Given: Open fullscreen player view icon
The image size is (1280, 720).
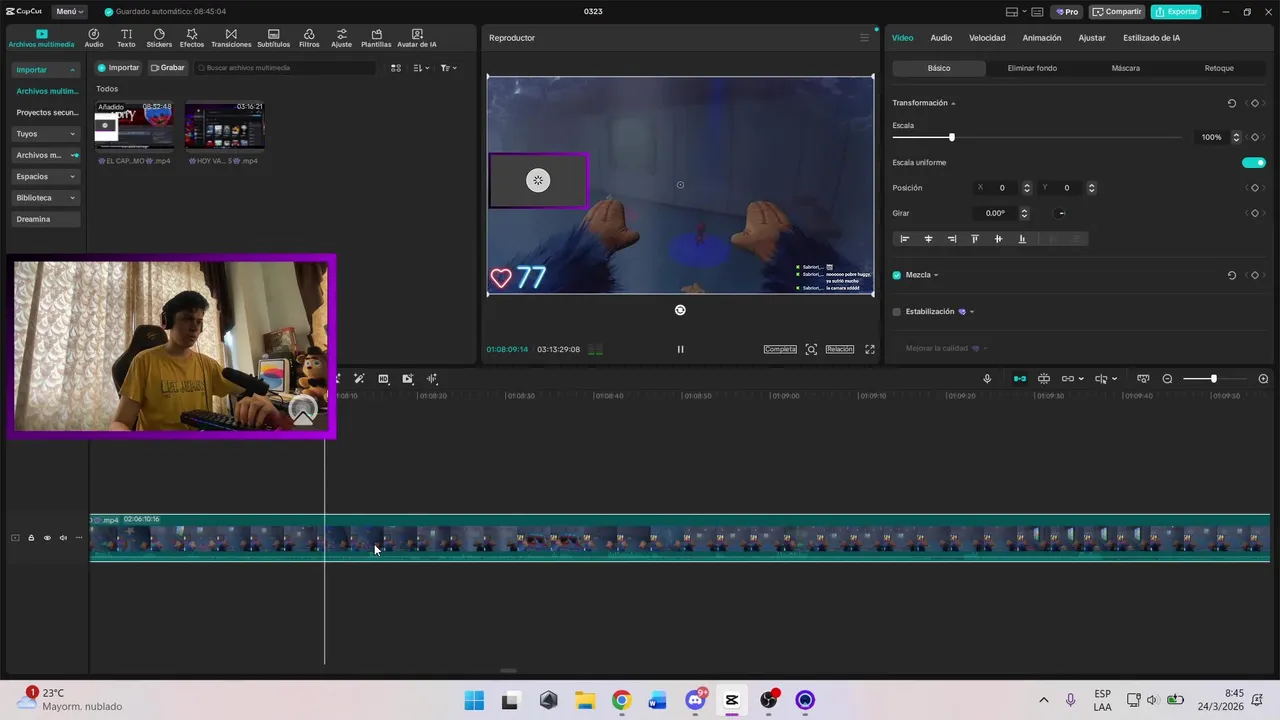Looking at the screenshot, I should 870,349.
